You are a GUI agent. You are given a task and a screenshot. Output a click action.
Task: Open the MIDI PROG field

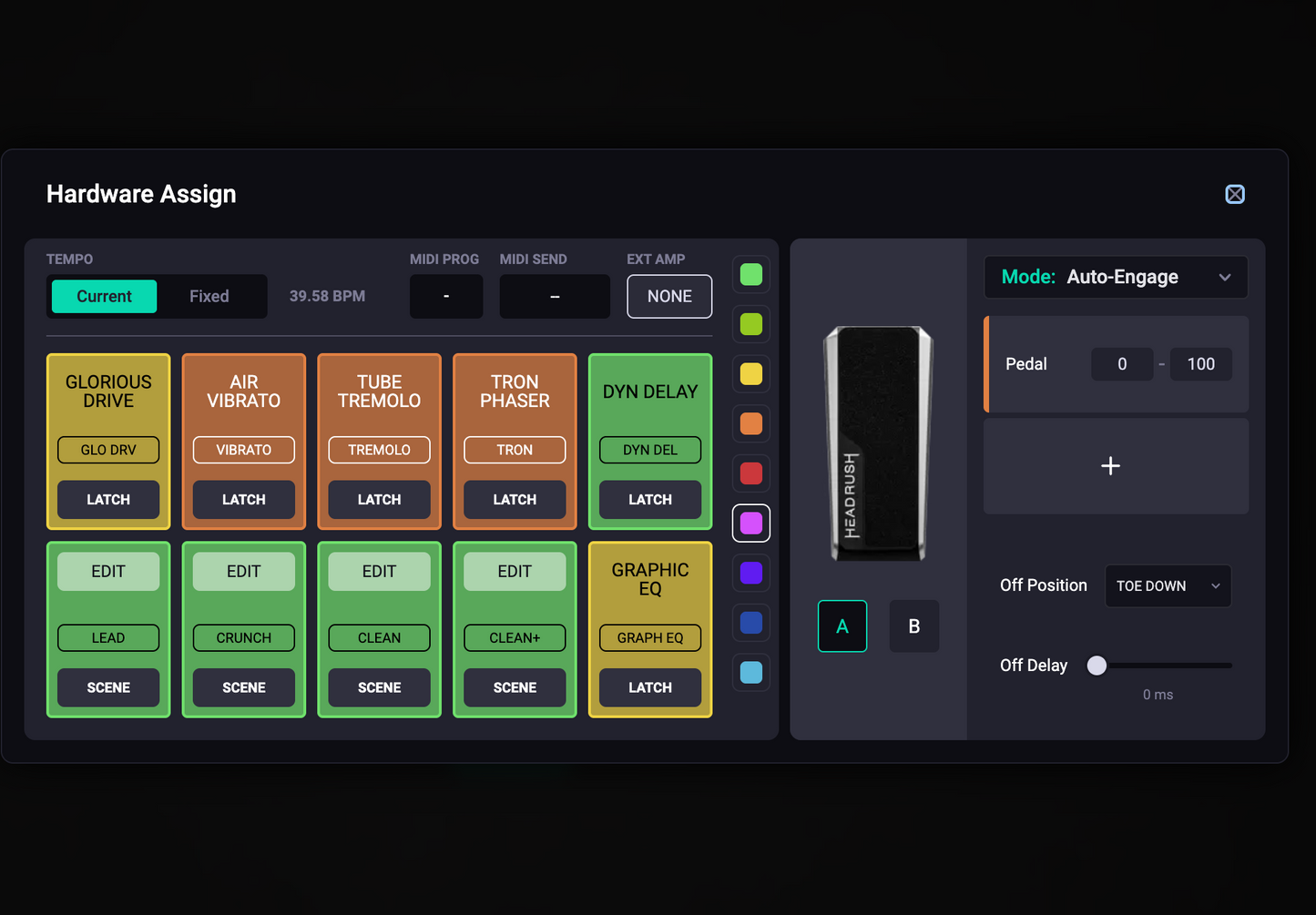[446, 297]
